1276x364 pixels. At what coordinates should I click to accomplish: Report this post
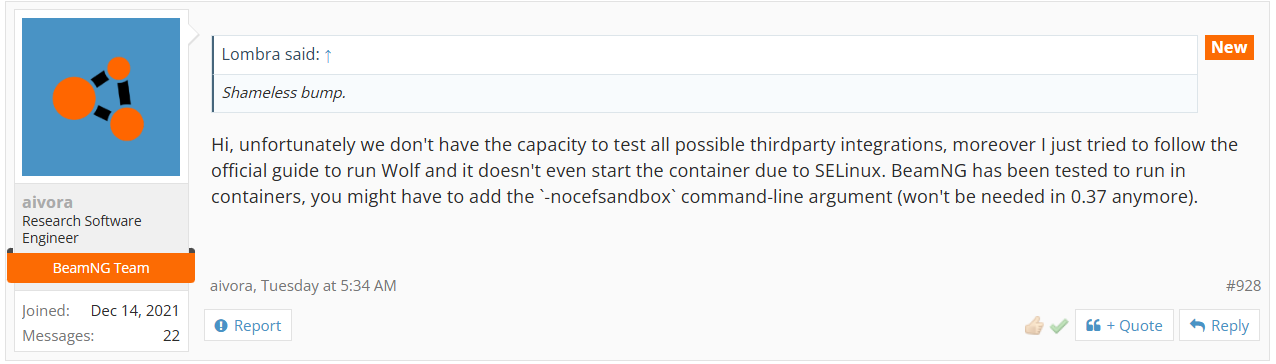(x=248, y=325)
